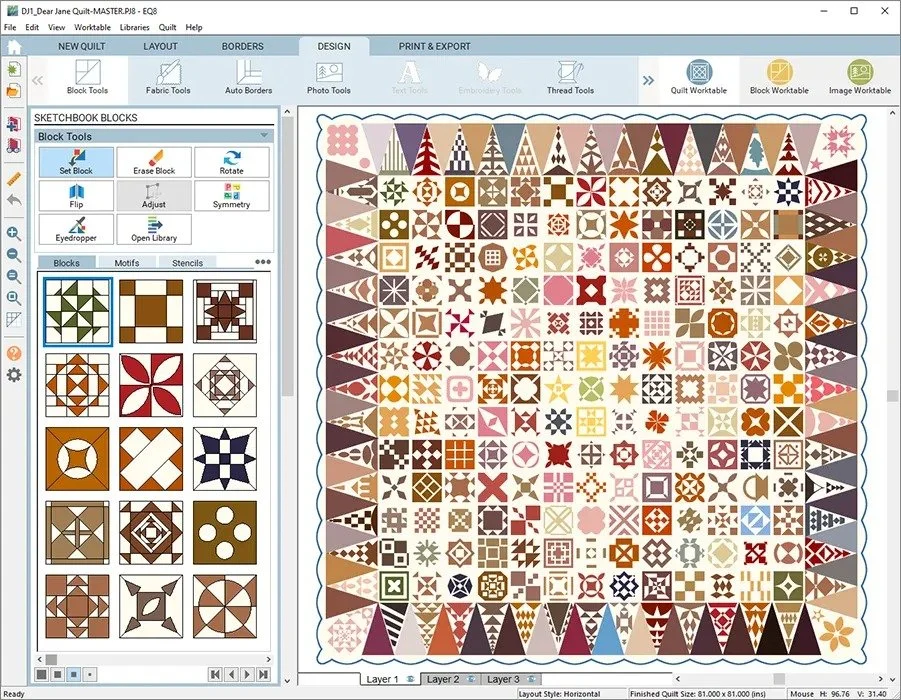
Task: Collapse the Block Tools section arrow
Action: point(264,136)
